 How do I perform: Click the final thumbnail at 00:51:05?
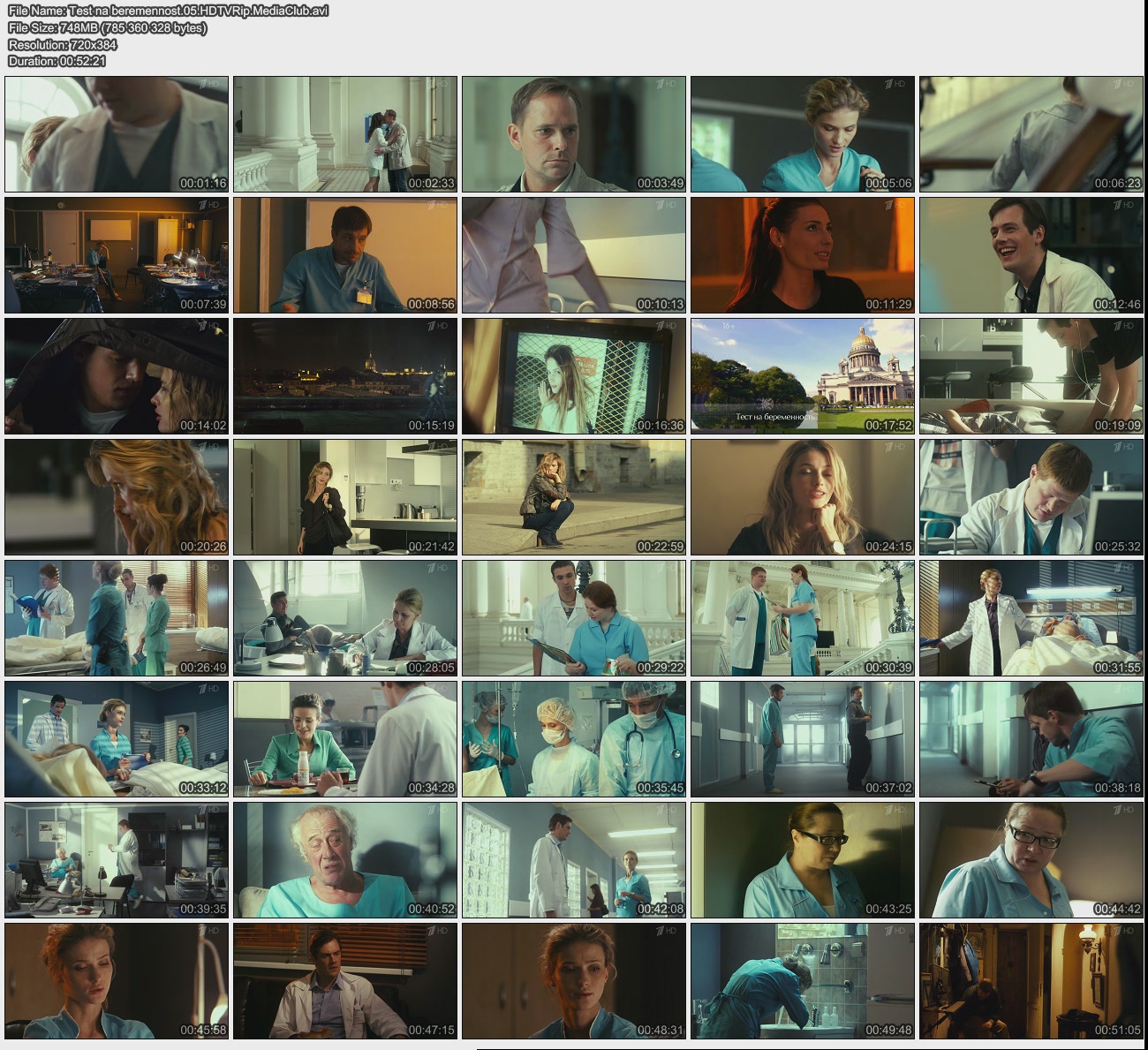[x=1031, y=981]
